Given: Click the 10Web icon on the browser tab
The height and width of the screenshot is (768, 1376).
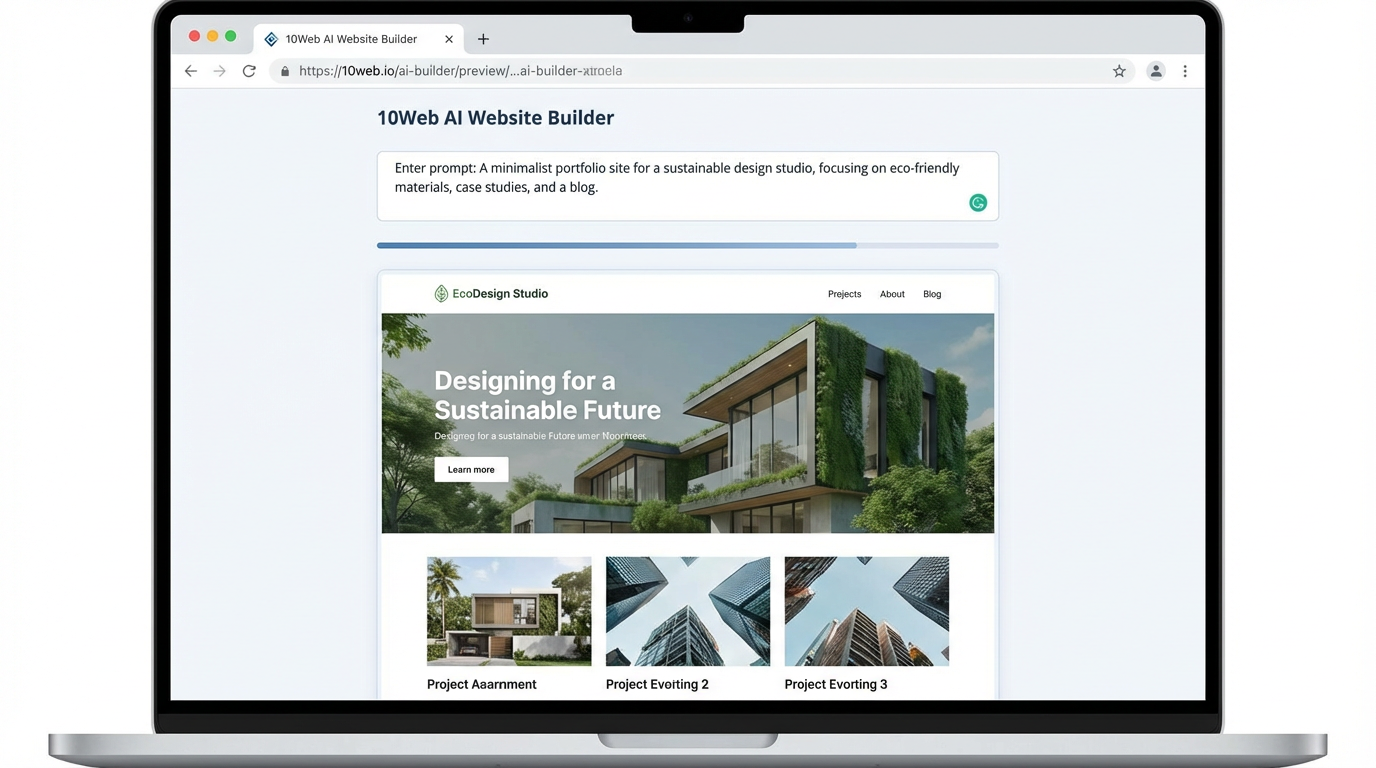Looking at the screenshot, I should tap(270, 38).
